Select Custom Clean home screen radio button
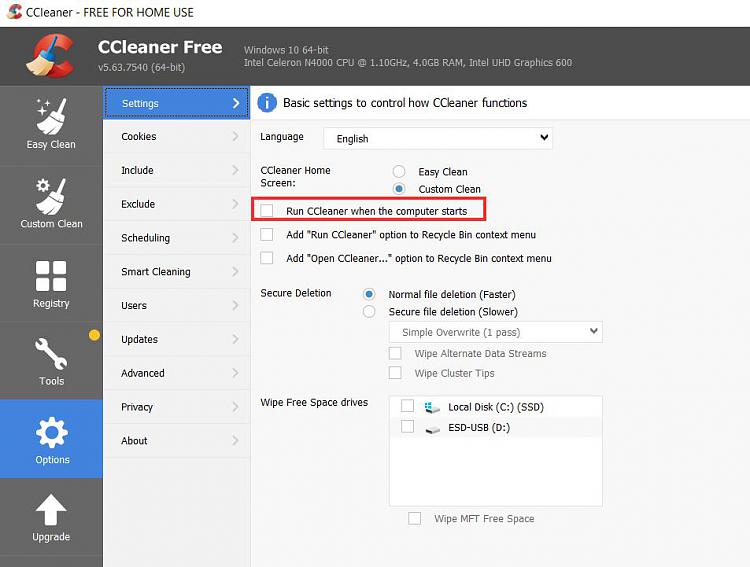The width and height of the screenshot is (750, 567). tap(399, 189)
